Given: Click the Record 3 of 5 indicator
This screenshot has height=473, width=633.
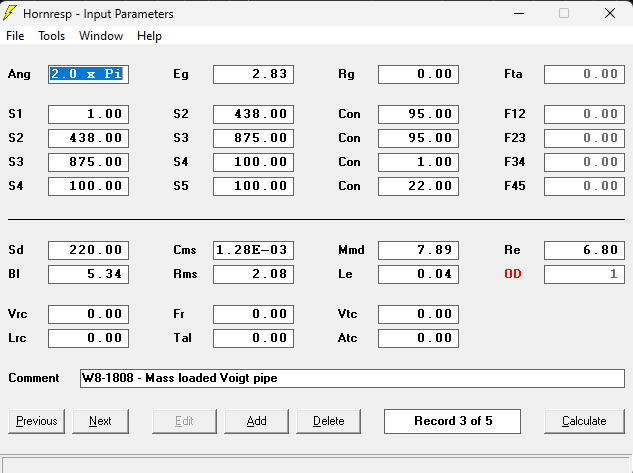Looking at the screenshot, I should [453, 421].
